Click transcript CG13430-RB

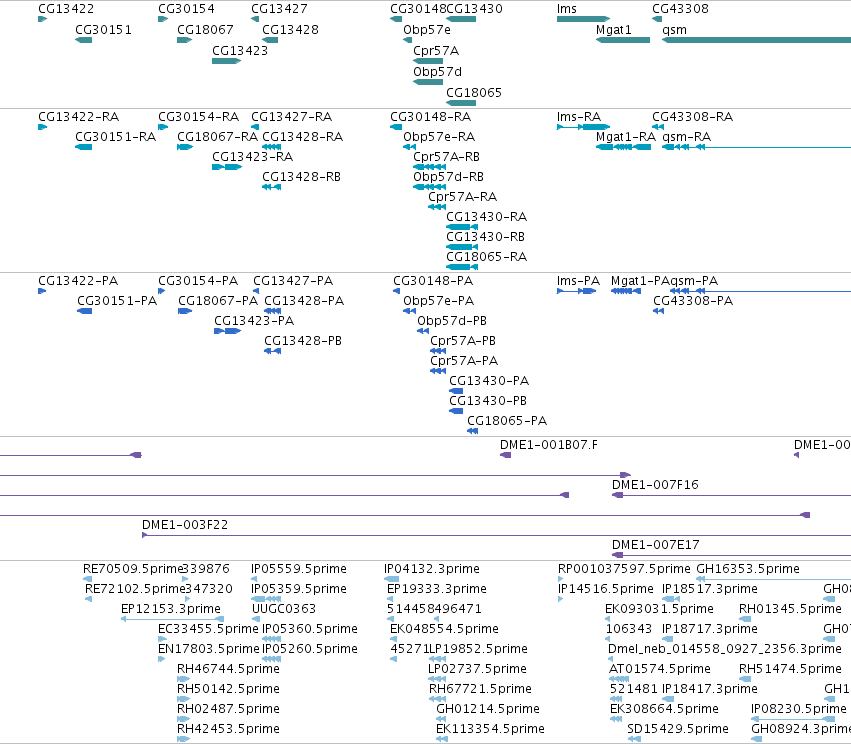click(462, 247)
